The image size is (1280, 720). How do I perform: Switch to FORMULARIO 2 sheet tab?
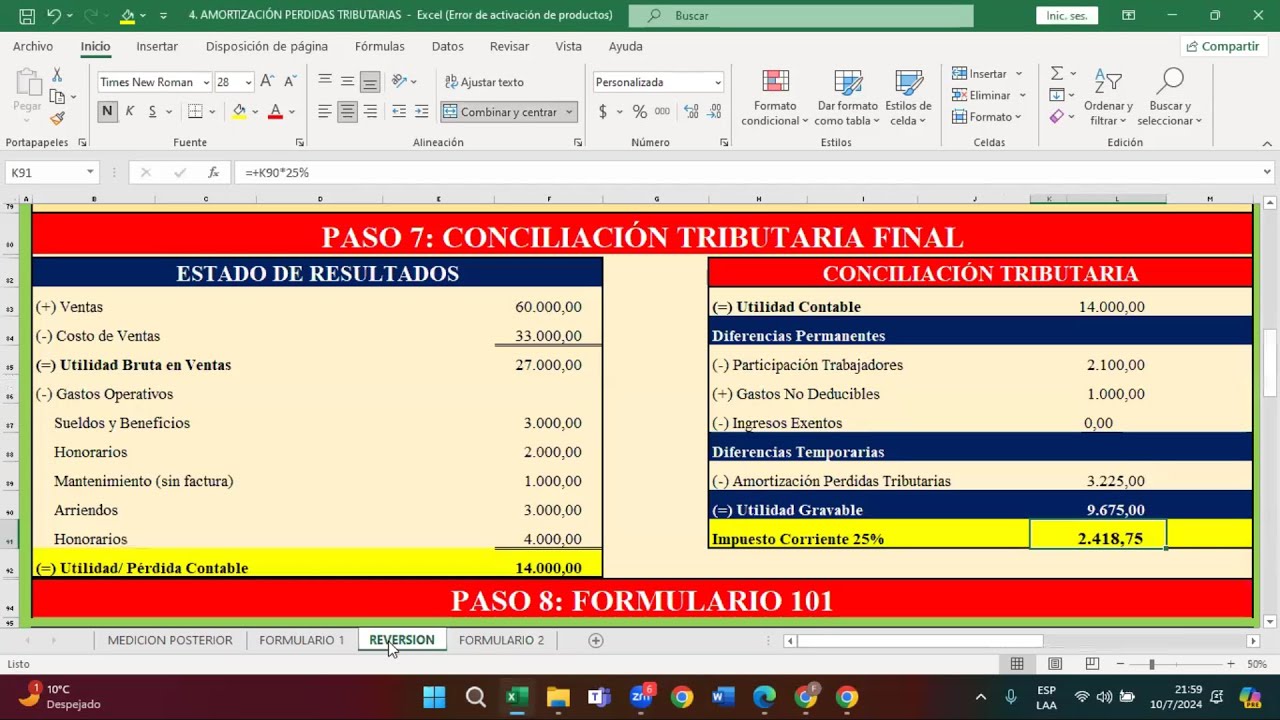pyautogui.click(x=501, y=640)
